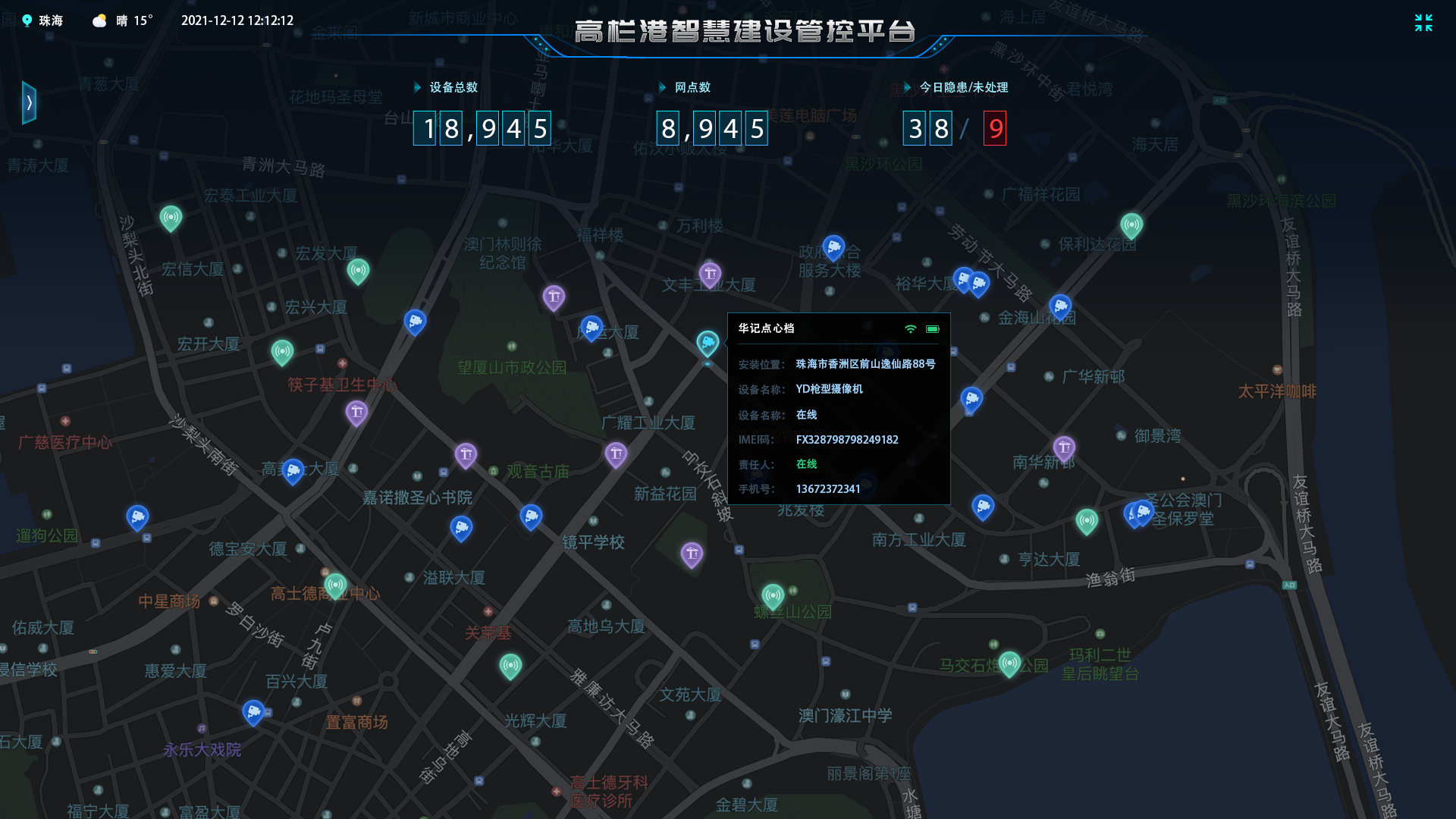Click the exit fullscreen icon at top right
Viewport: 1456px width, 819px height.
(1424, 24)
